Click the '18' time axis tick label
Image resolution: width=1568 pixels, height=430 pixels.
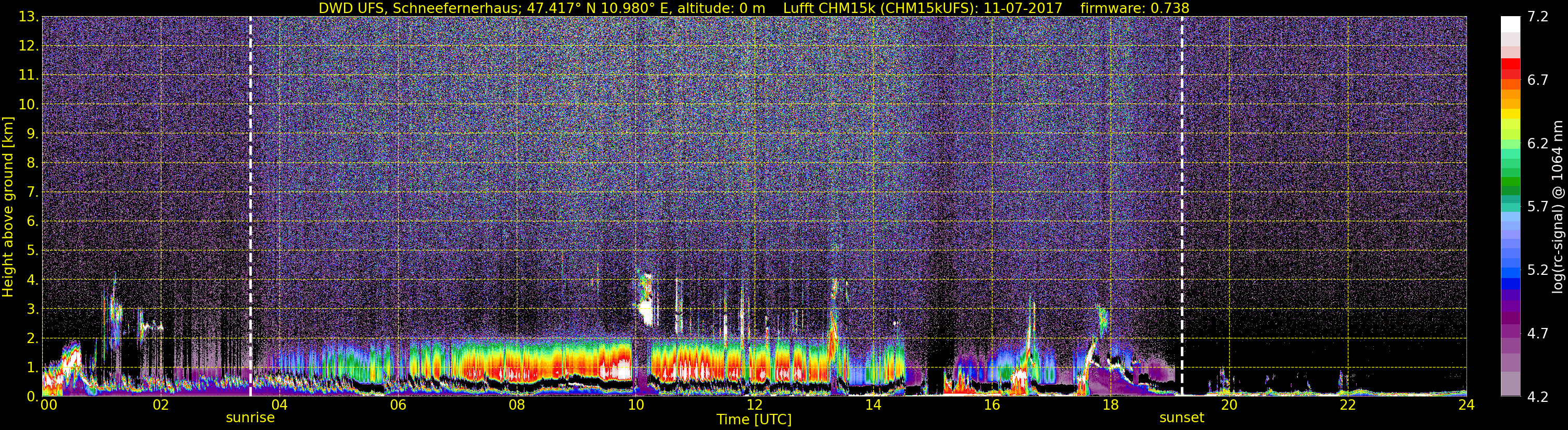click(1110, 406)
